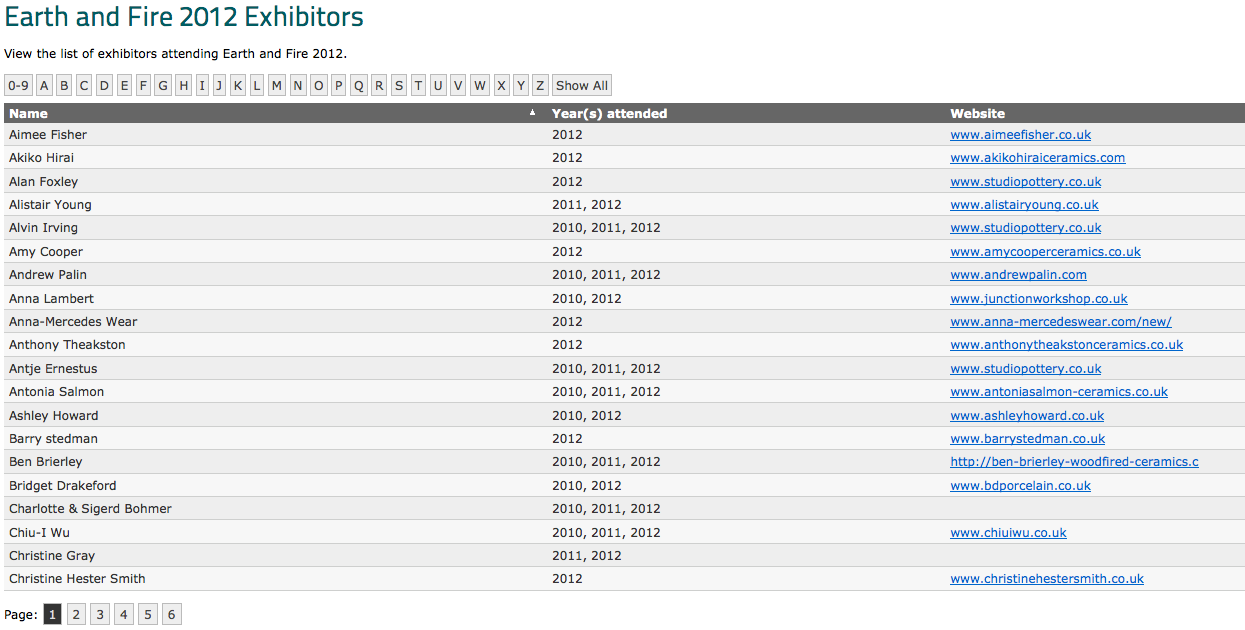Jump to page 6 of results
The width and height of the screenshot is (1245, 630).
point(172,614)
